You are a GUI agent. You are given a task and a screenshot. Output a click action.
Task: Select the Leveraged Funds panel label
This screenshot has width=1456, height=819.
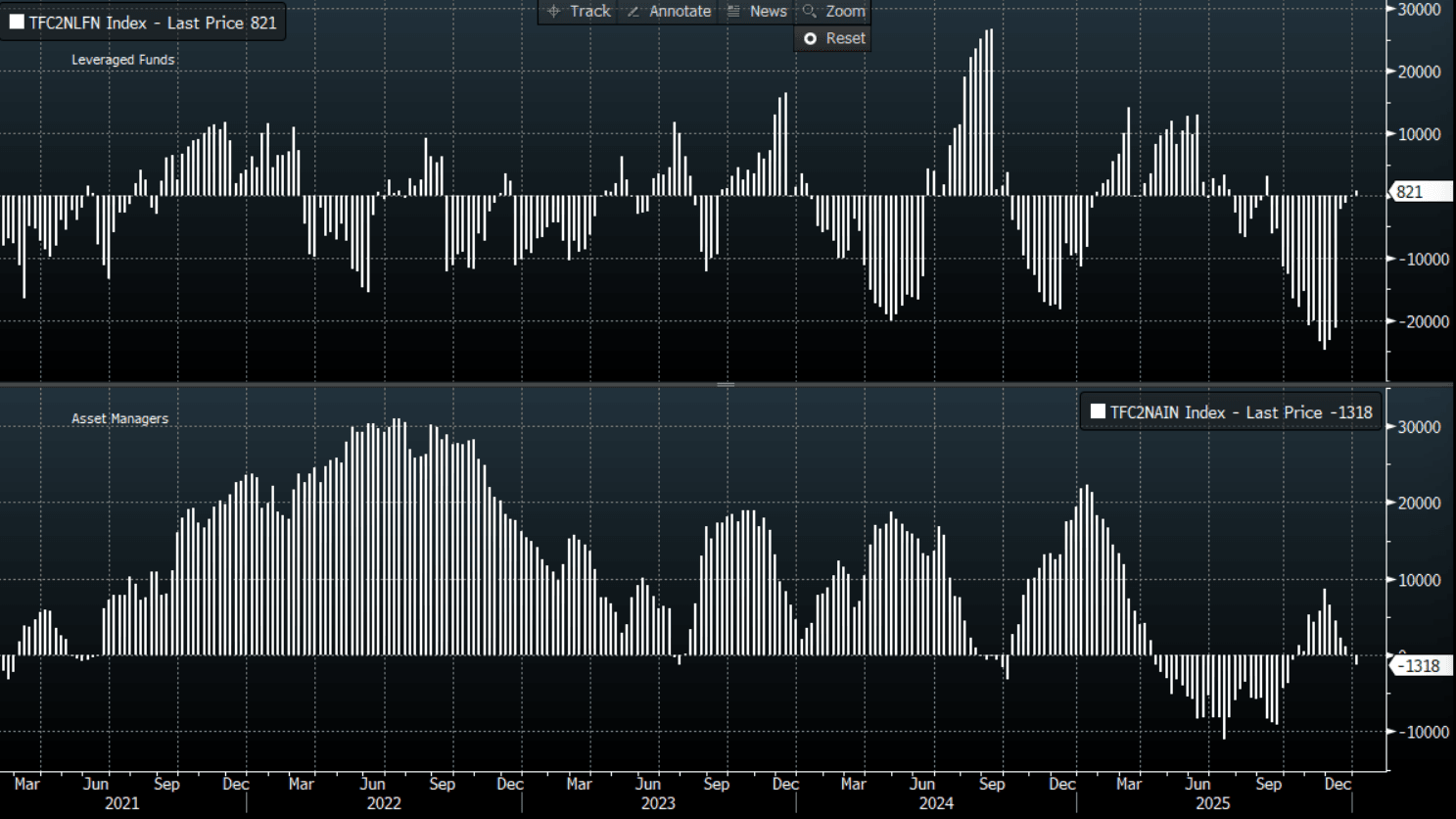pyautogui.click(x=122, y=60)
